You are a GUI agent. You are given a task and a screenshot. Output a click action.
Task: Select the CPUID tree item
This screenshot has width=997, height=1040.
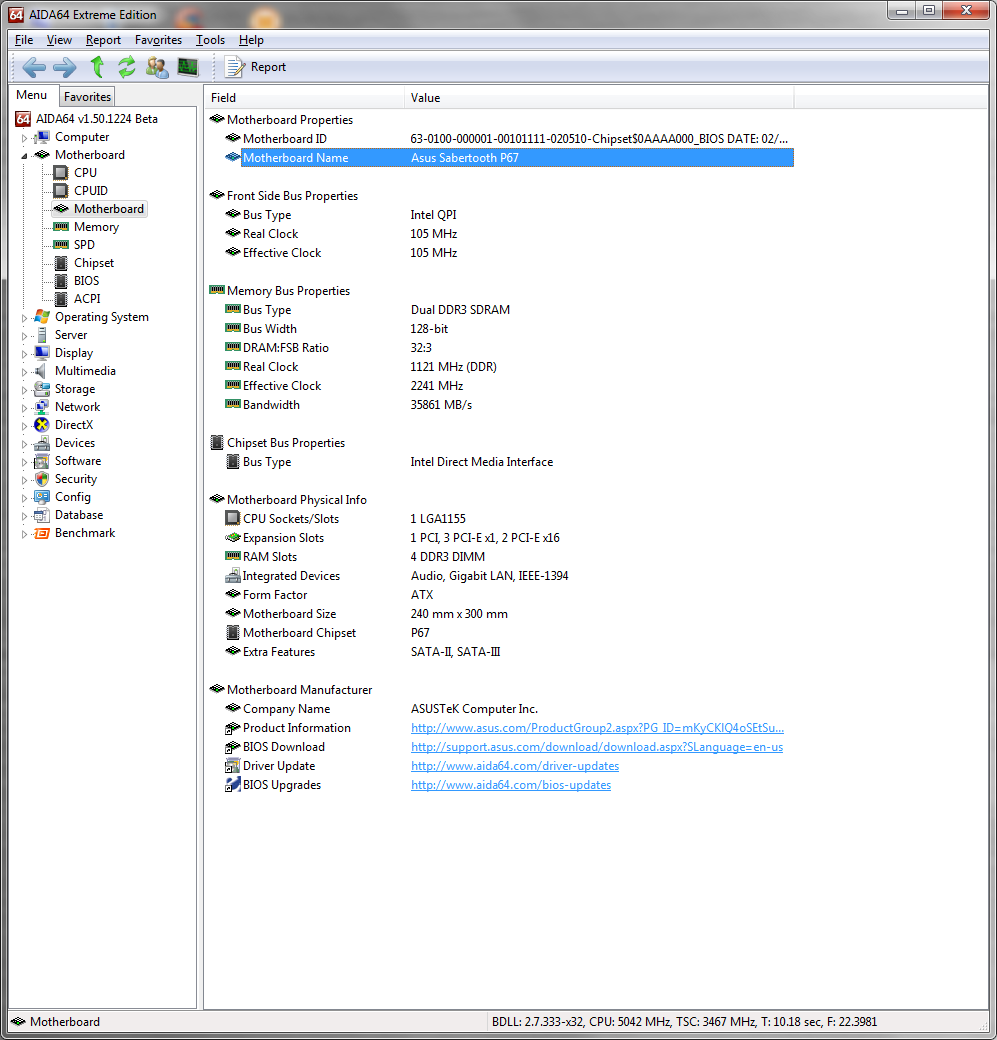pyautogui.click(x=91, y=190)
